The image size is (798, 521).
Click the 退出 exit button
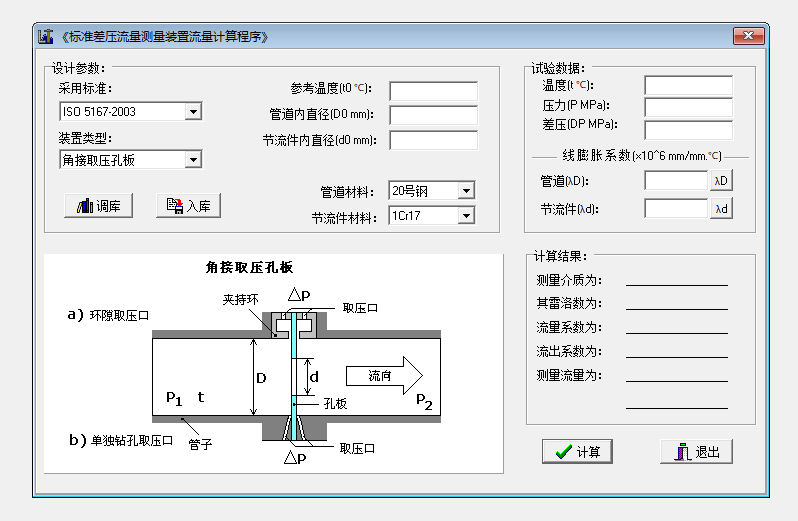(x=696, y=451)
